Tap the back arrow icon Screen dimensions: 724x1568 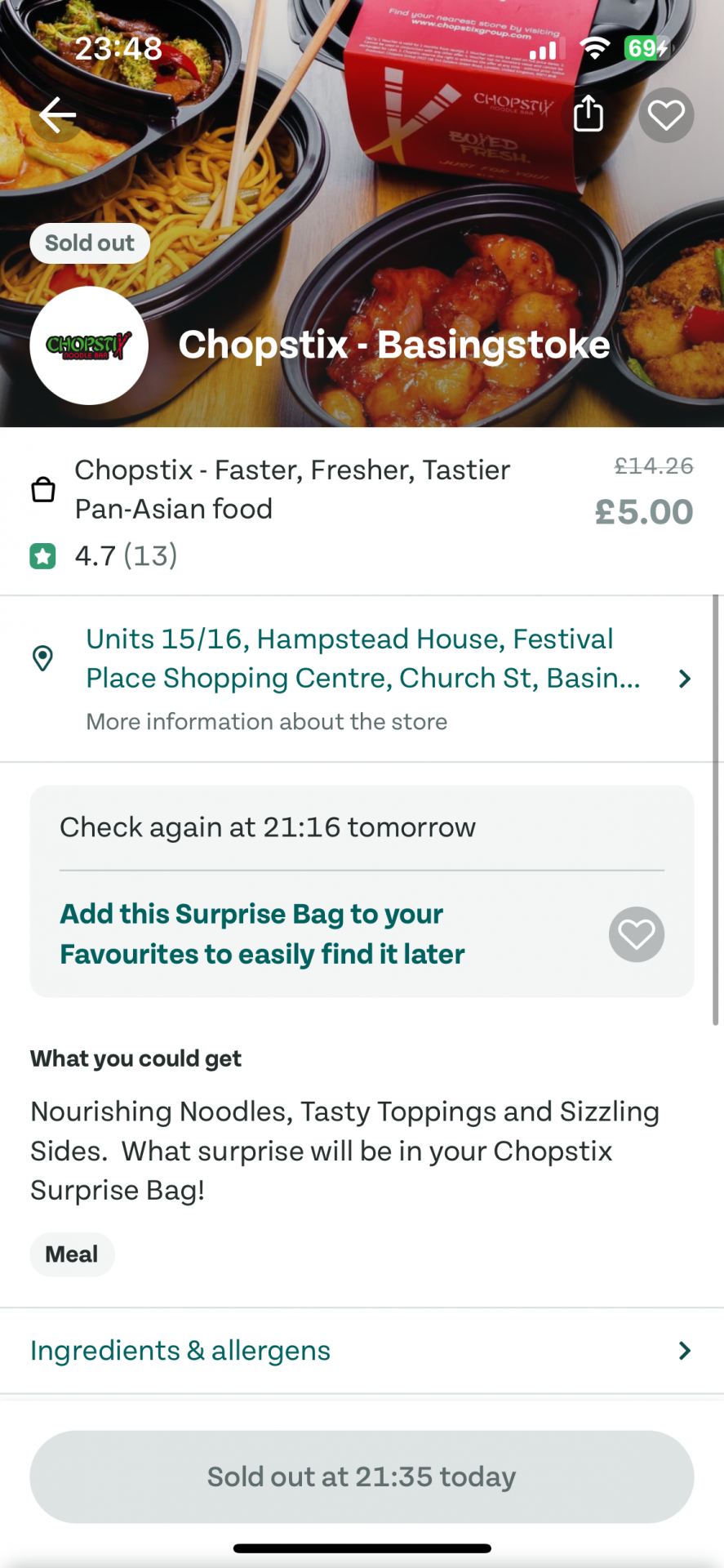57,115
